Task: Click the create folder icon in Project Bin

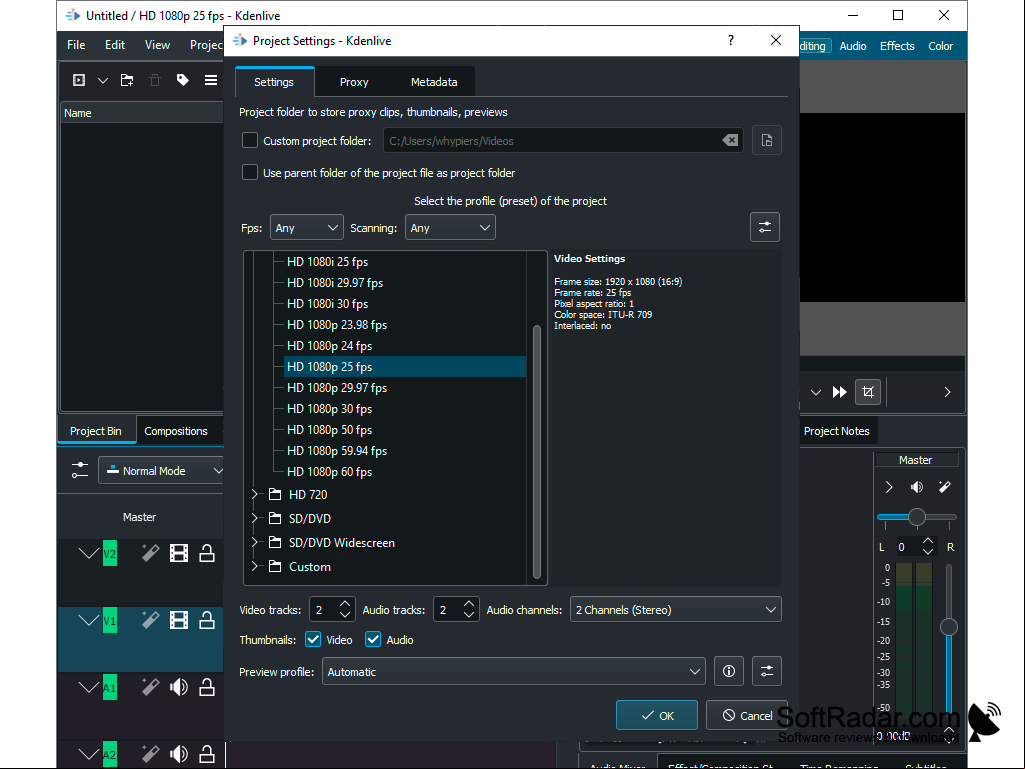Action: coord(127,80)
